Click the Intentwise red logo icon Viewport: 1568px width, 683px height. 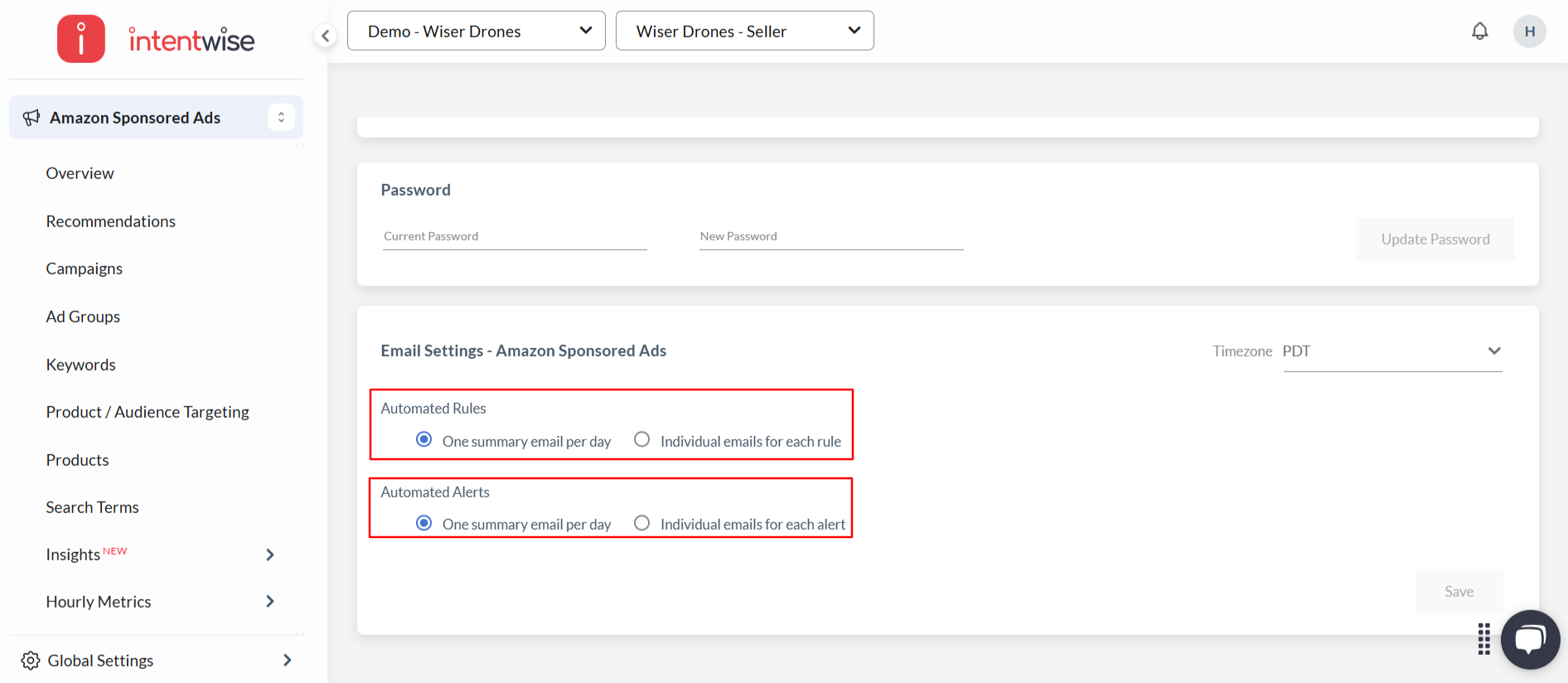point(81,39)
